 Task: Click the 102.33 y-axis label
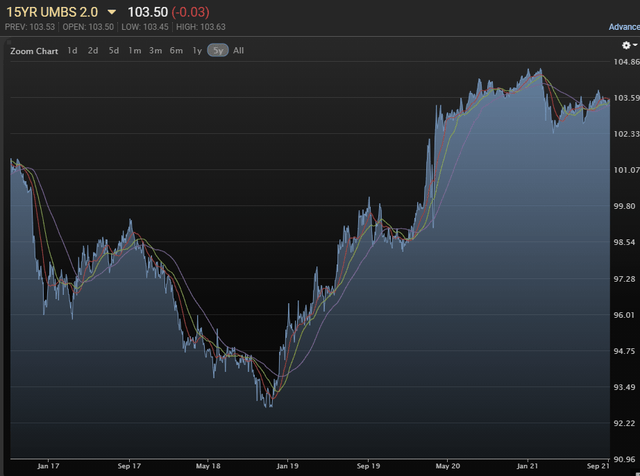tap(627, 134)
